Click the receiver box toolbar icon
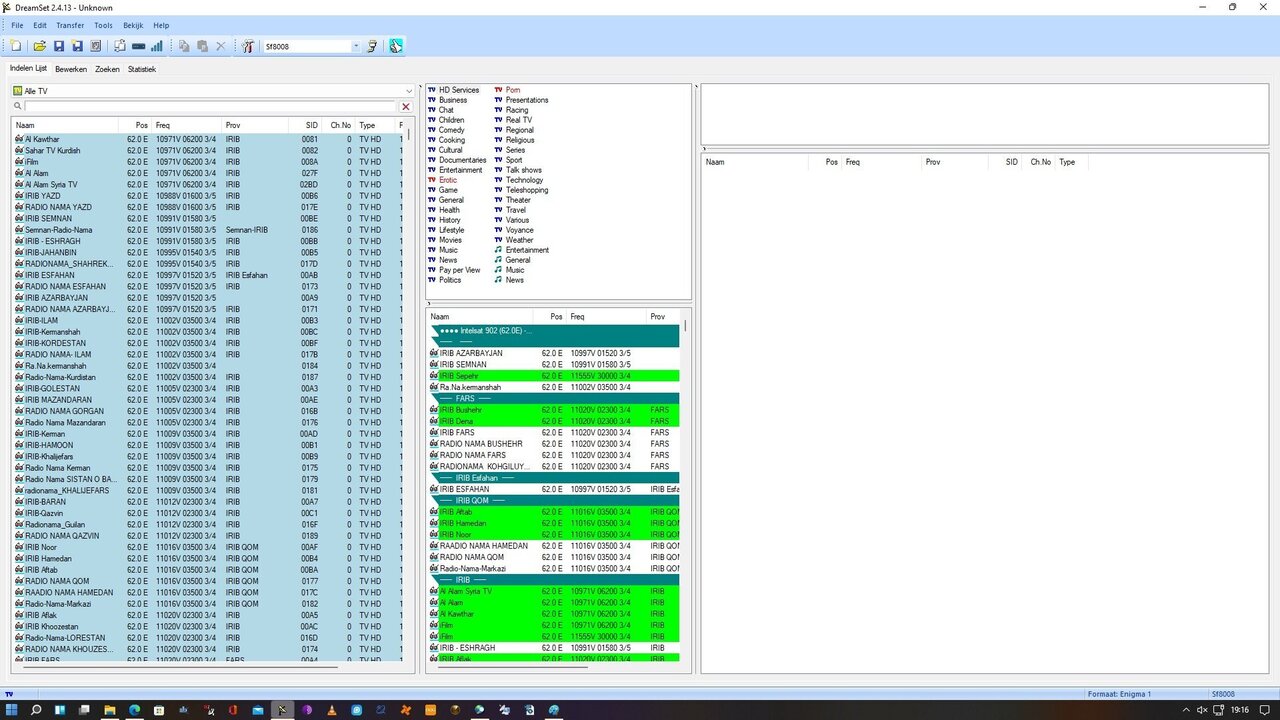1280x720 pixels. click(x=138, y=46)
